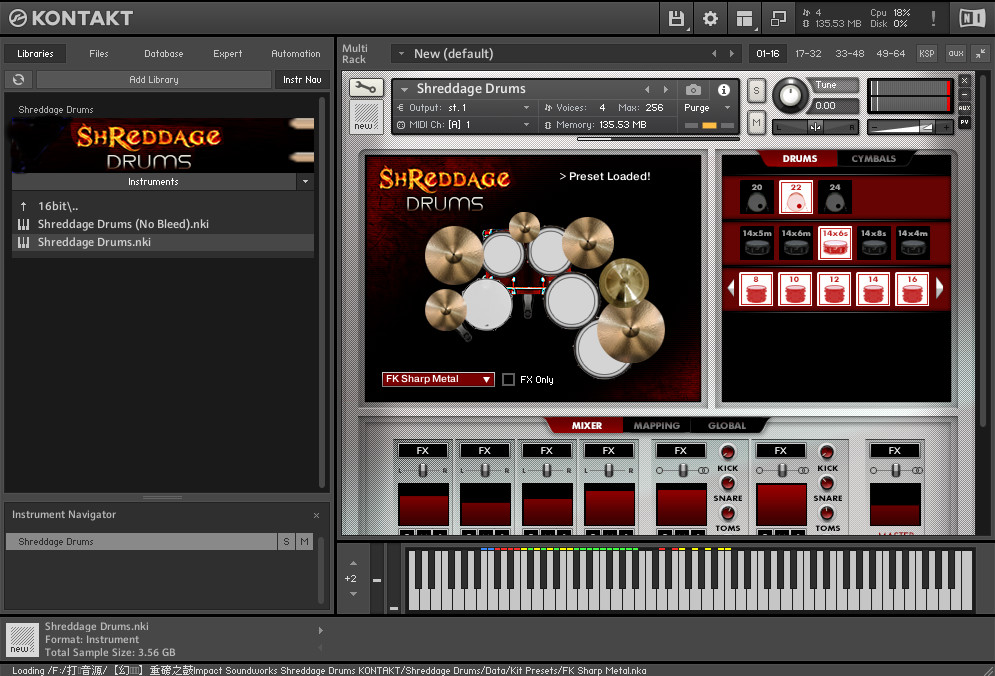Enable the FX Only checkbox
Viewport: 995px width, 676px height.
(508, 380)
